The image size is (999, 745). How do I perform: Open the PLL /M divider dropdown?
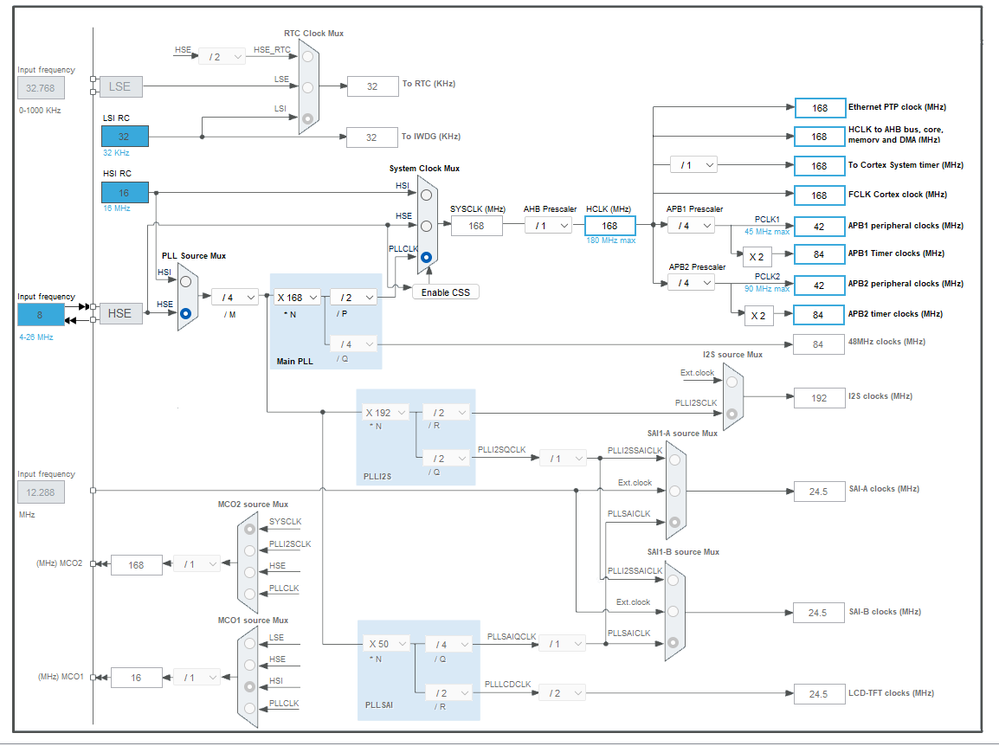[x=234, y=298]
